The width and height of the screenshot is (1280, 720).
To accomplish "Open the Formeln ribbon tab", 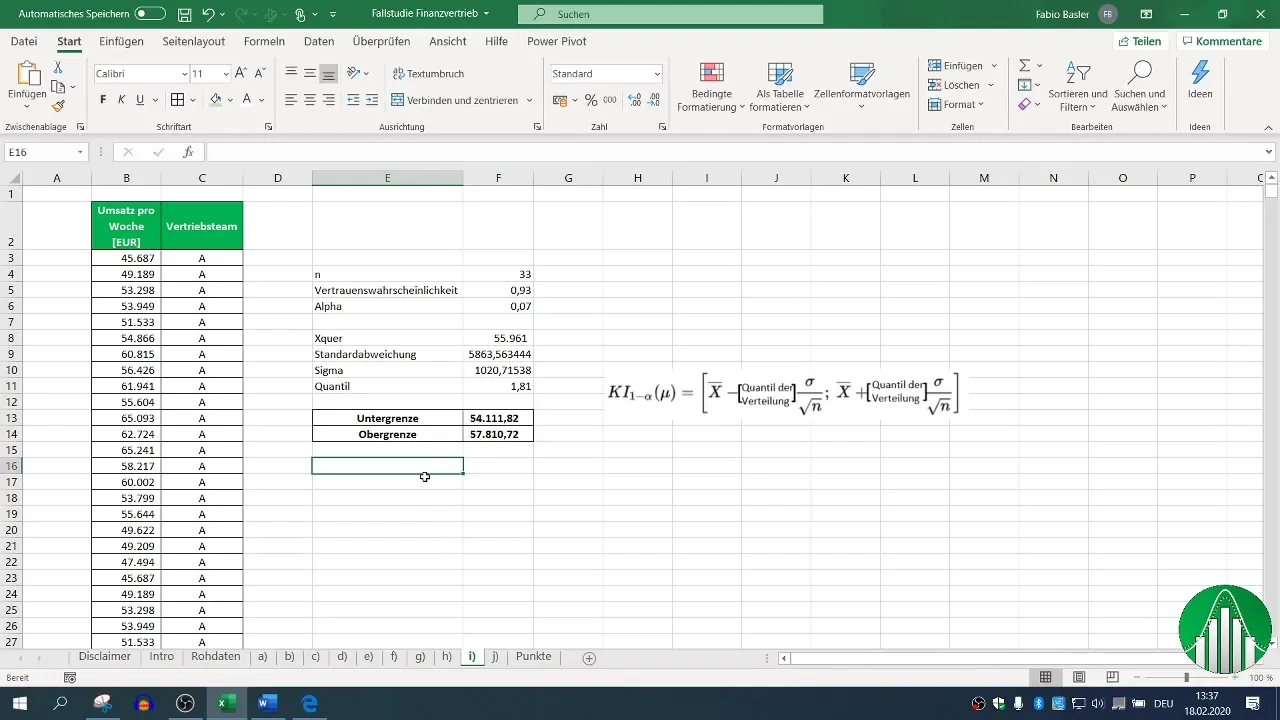I will click(x=264, y=41).
